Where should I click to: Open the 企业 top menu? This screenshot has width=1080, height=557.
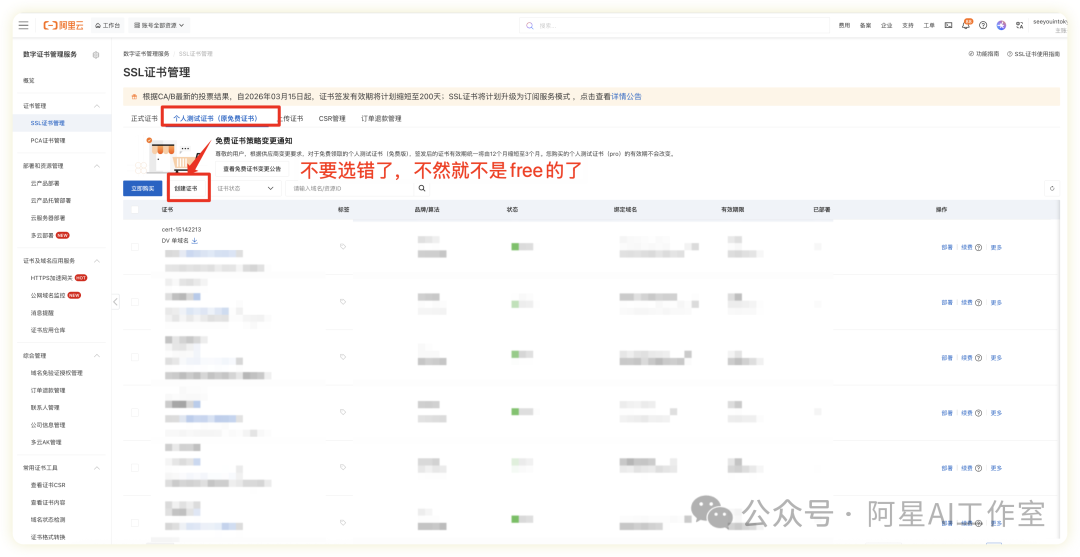tap(886, 25)
